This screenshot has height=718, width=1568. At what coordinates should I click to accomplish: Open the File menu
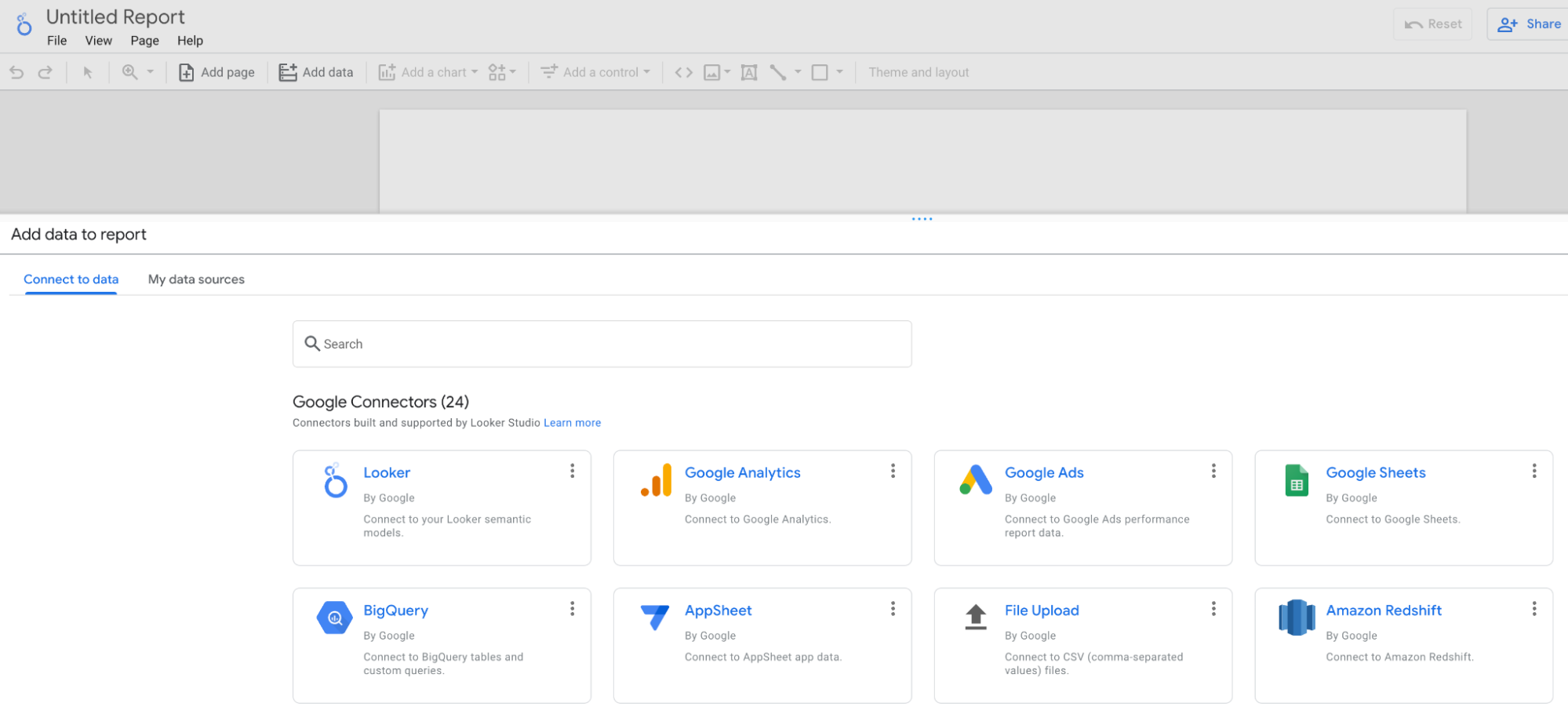[56, 41]
